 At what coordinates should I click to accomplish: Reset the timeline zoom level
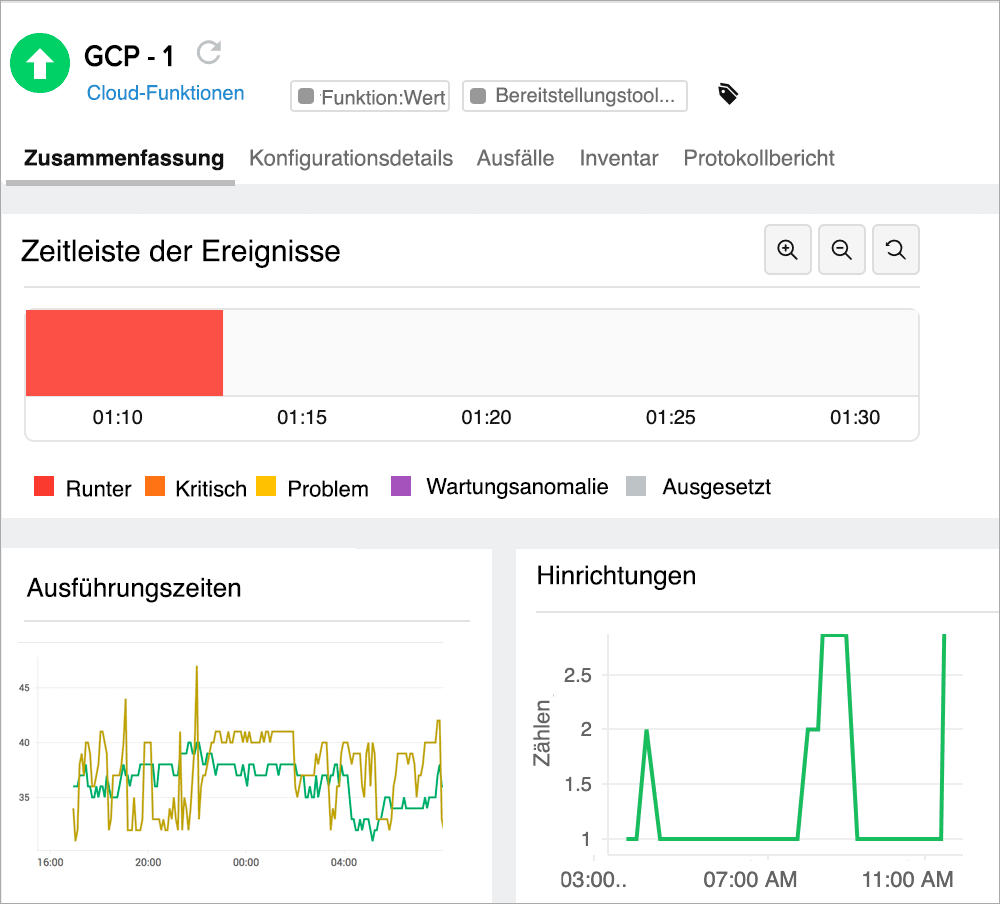tap(895, 249)
